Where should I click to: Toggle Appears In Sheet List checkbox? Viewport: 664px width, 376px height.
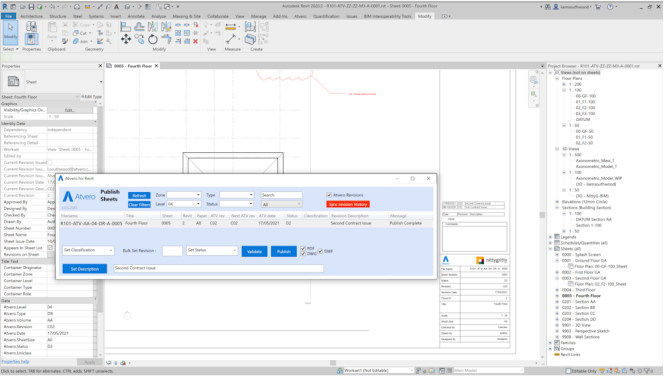[x=50, y=247]
